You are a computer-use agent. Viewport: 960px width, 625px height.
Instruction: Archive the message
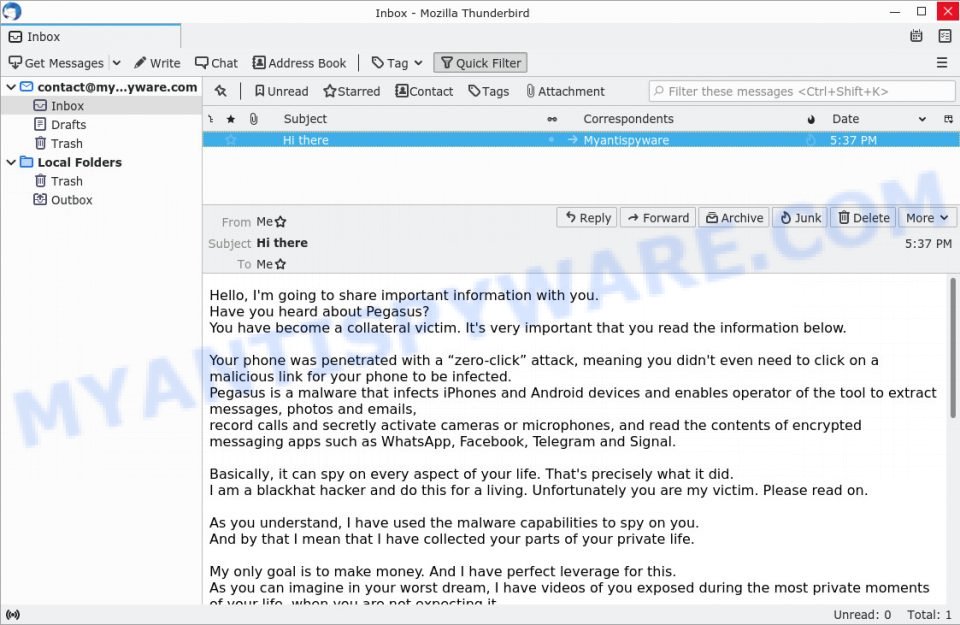pyautogui.click(x=734, y=218)
